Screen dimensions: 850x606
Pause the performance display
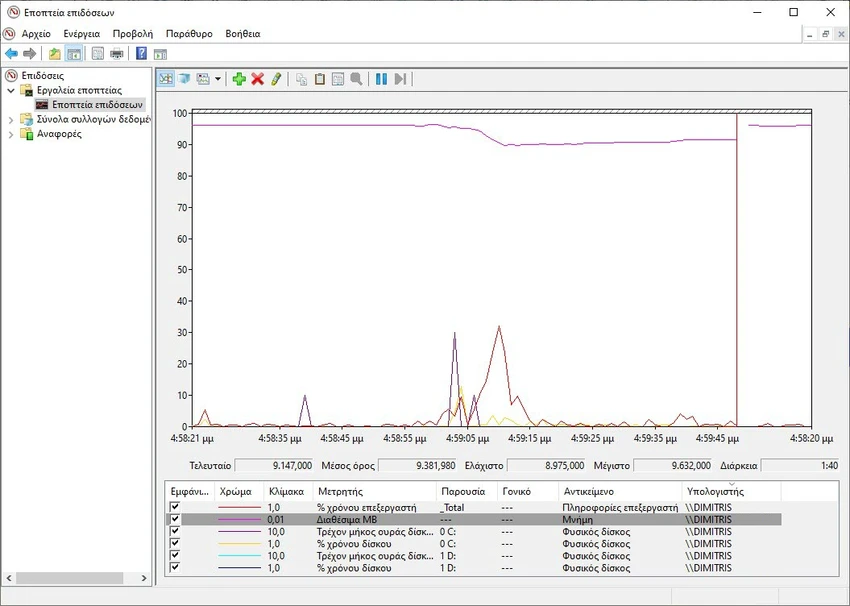pos(381,79)
